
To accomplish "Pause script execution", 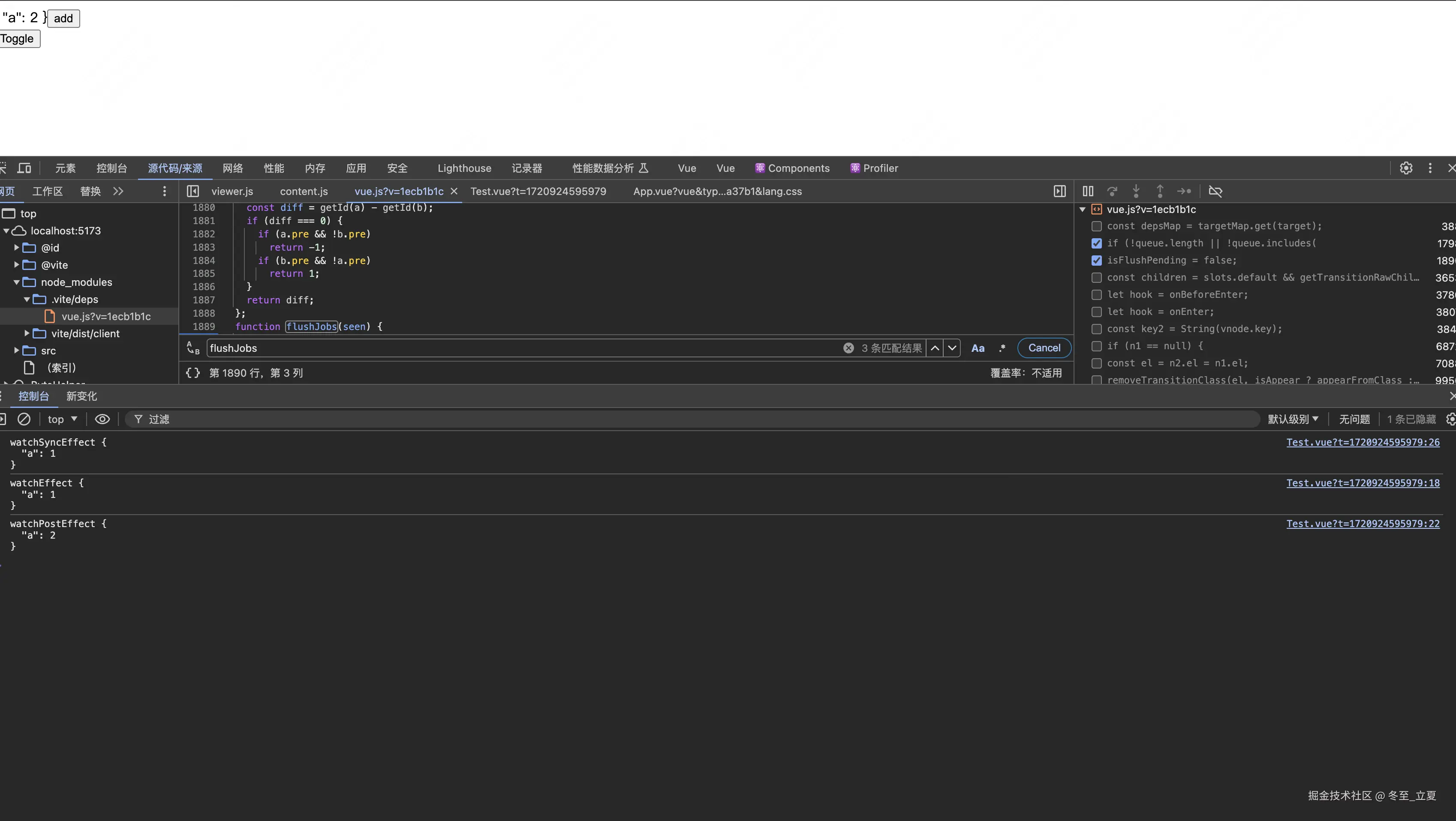I will [1088, 191].
